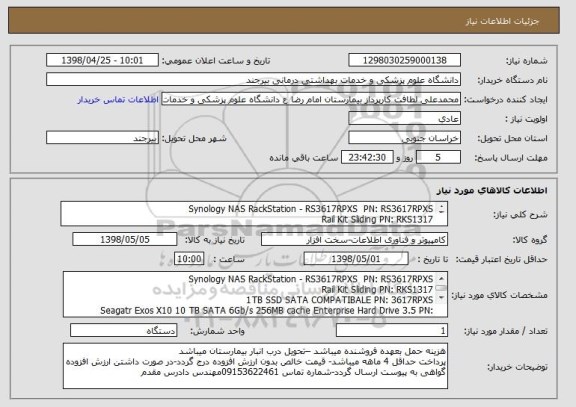Open the buyer contact information link
576x407 pixels.
[118, 100]
